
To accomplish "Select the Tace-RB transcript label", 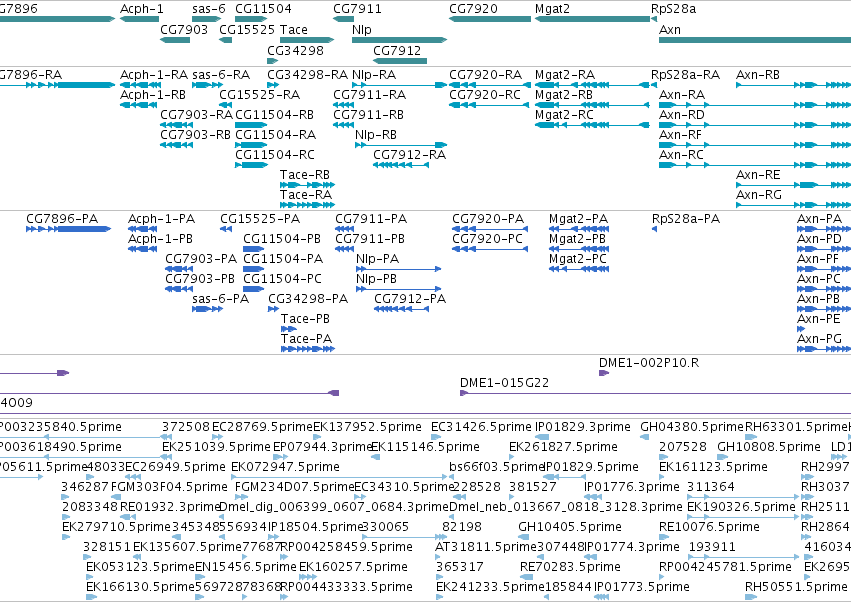I will coord(305,175).
